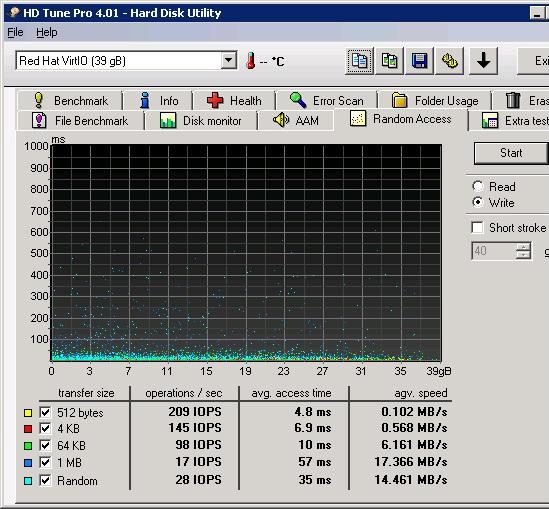
Task: Enable the Short stroke checkbox
Action: pyautogui.click(x=478, y=227)
